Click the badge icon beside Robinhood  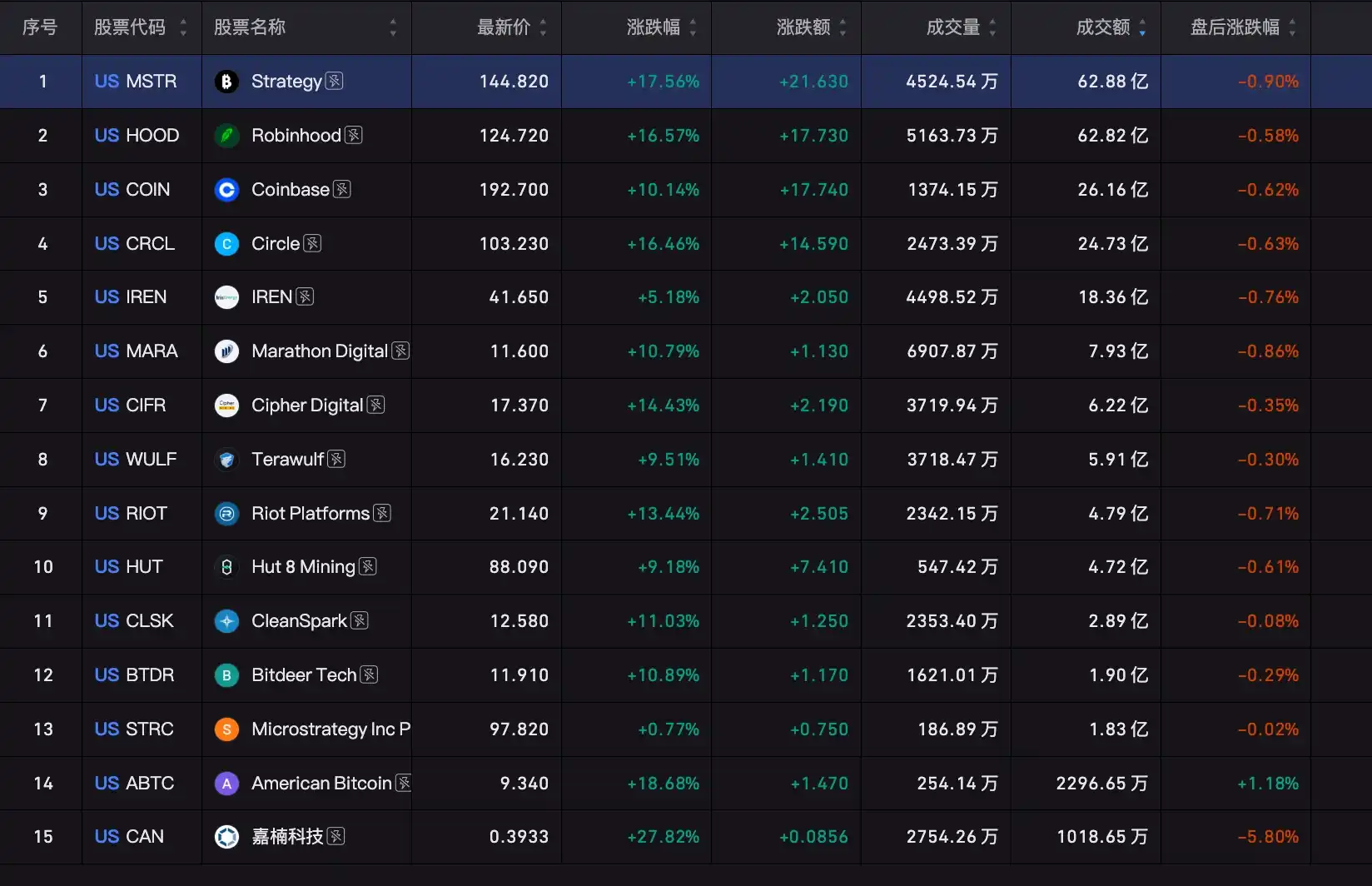[x=354, y=135]
